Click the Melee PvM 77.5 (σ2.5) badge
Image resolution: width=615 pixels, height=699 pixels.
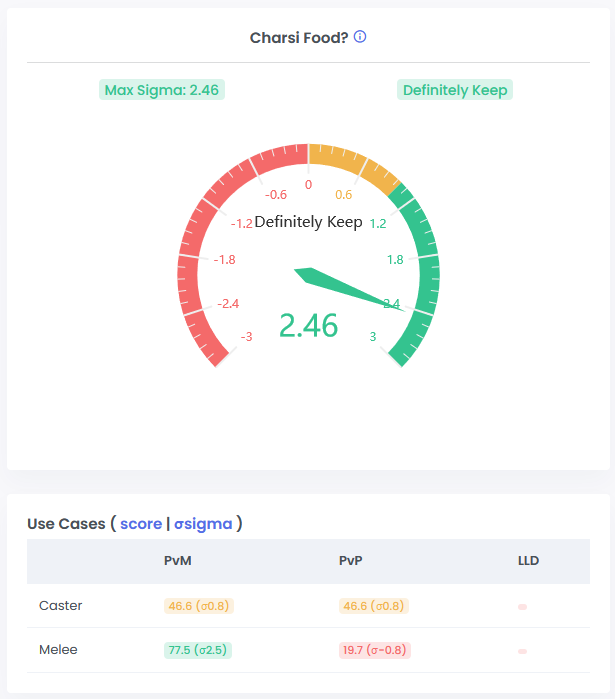point(199,650)
